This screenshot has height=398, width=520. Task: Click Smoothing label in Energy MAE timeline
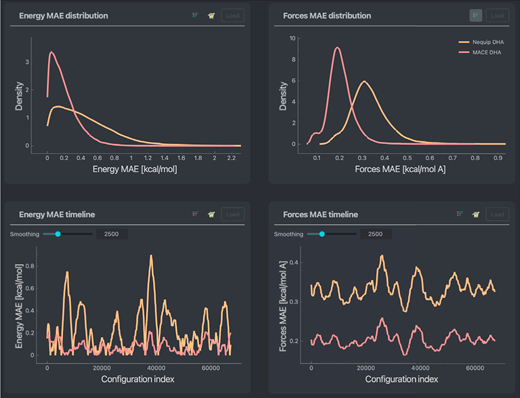tap(24, 234)
